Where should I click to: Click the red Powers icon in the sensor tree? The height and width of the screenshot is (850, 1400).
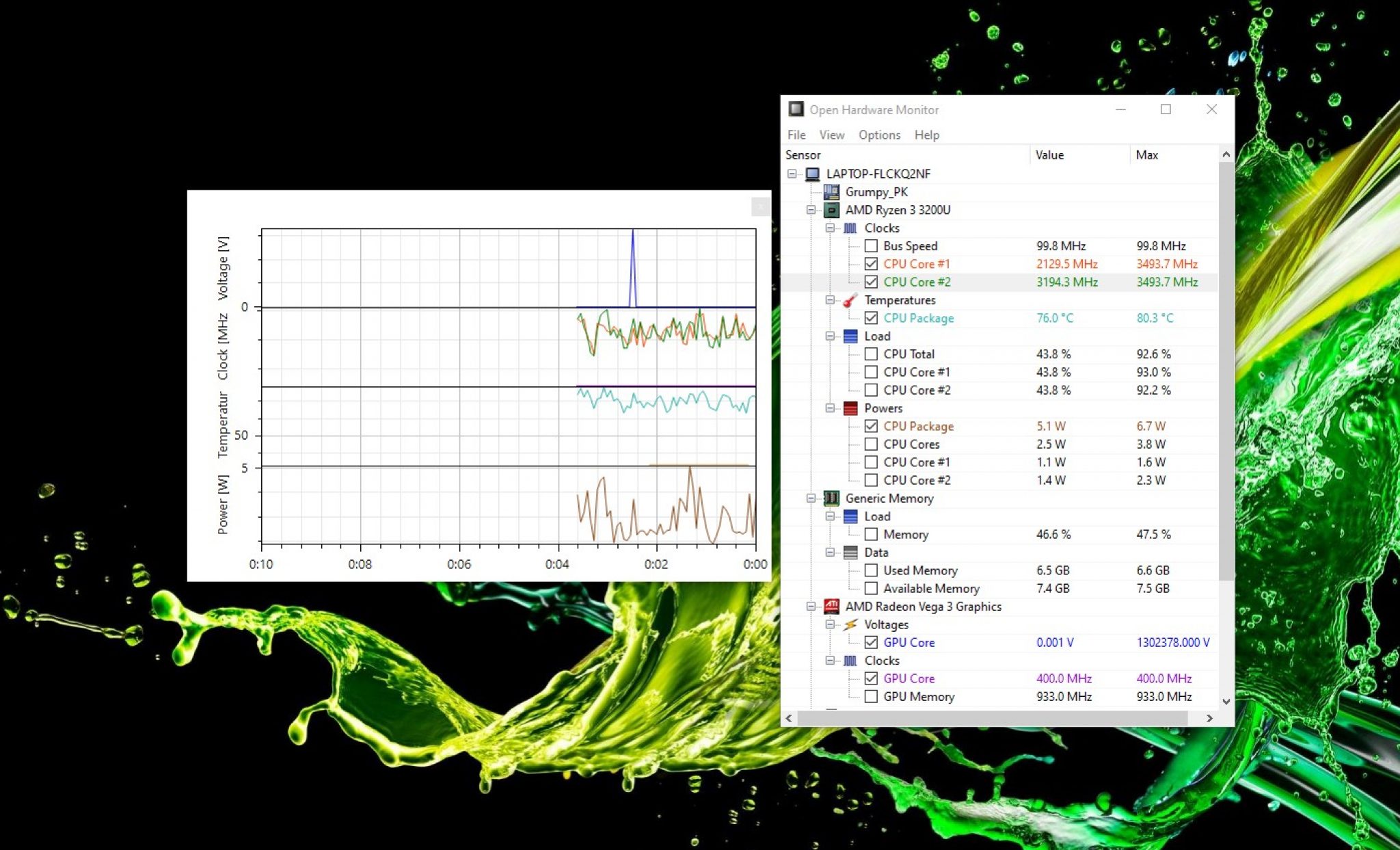851,408
